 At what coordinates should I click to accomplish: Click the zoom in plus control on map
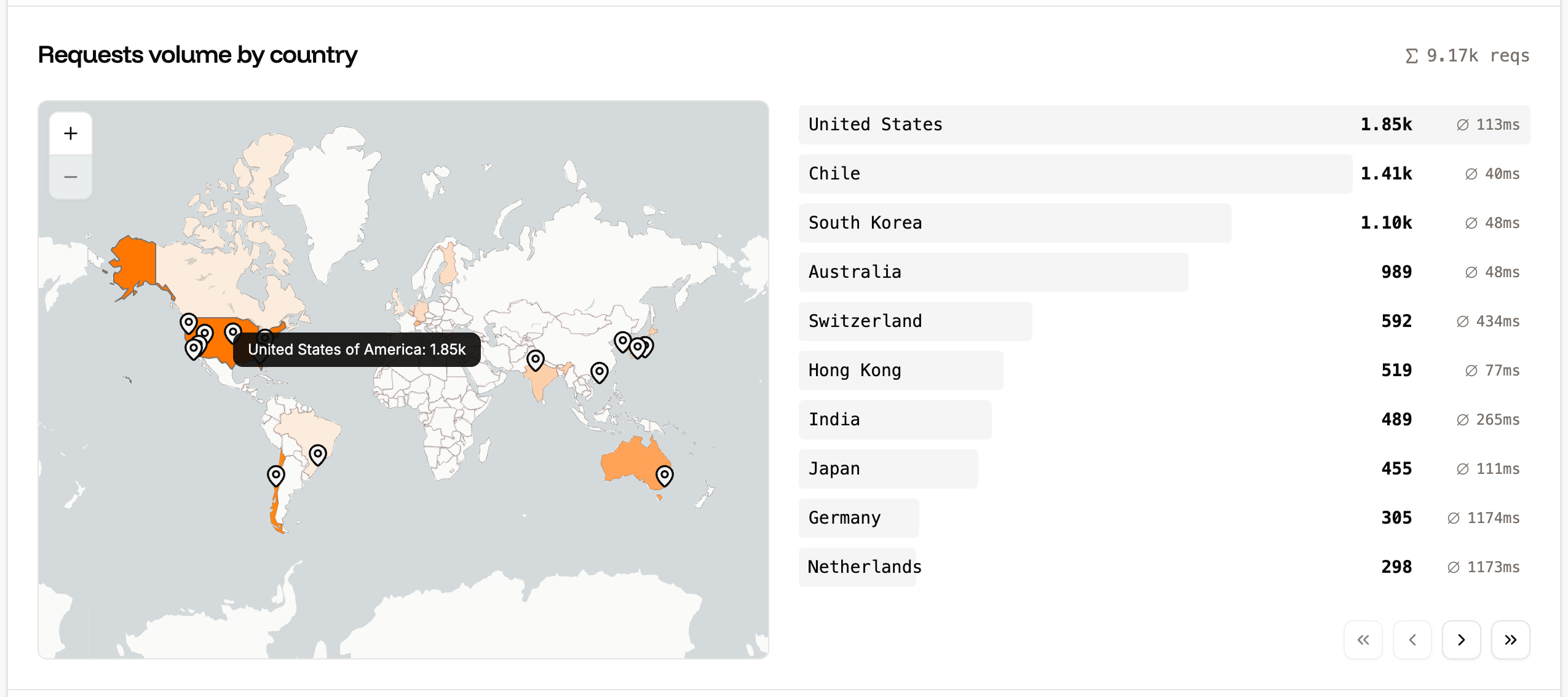pyautogui.click(x=71, y=133)
